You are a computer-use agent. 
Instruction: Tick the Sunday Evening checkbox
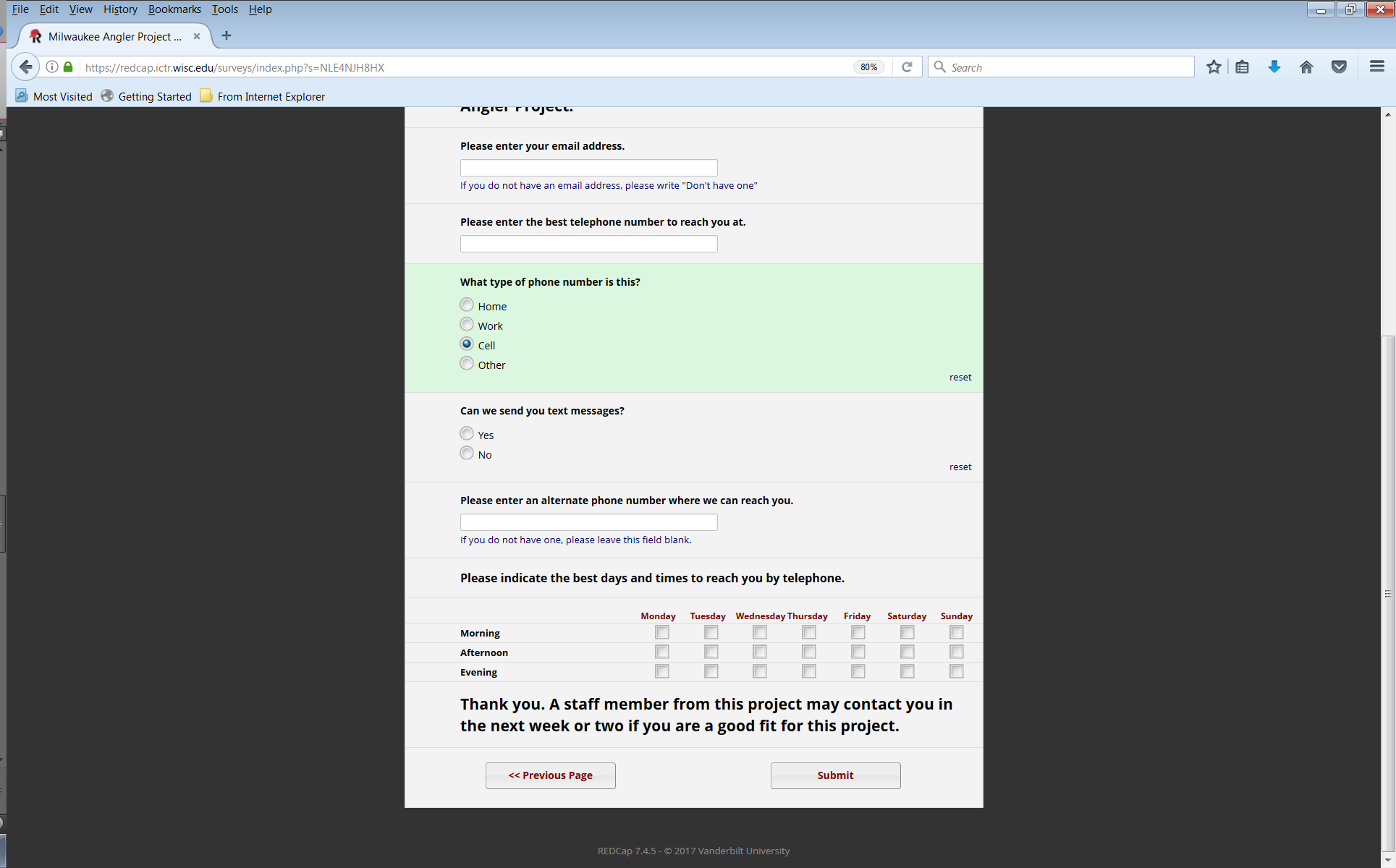click(956, 672)
